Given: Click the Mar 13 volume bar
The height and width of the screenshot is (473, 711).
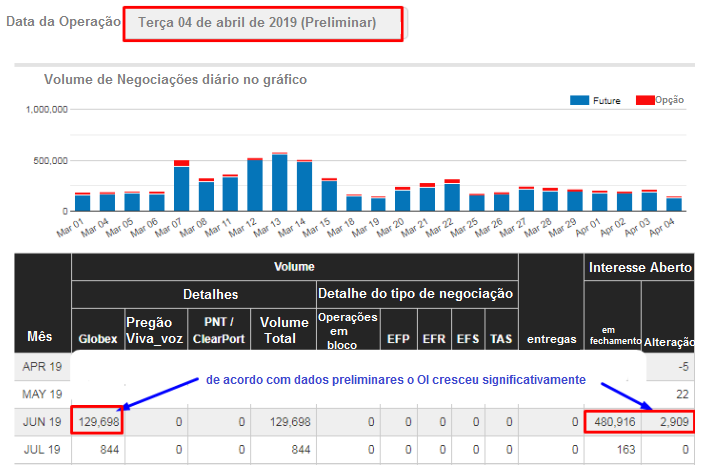Looking at the screenshot, I should (279, 183).
